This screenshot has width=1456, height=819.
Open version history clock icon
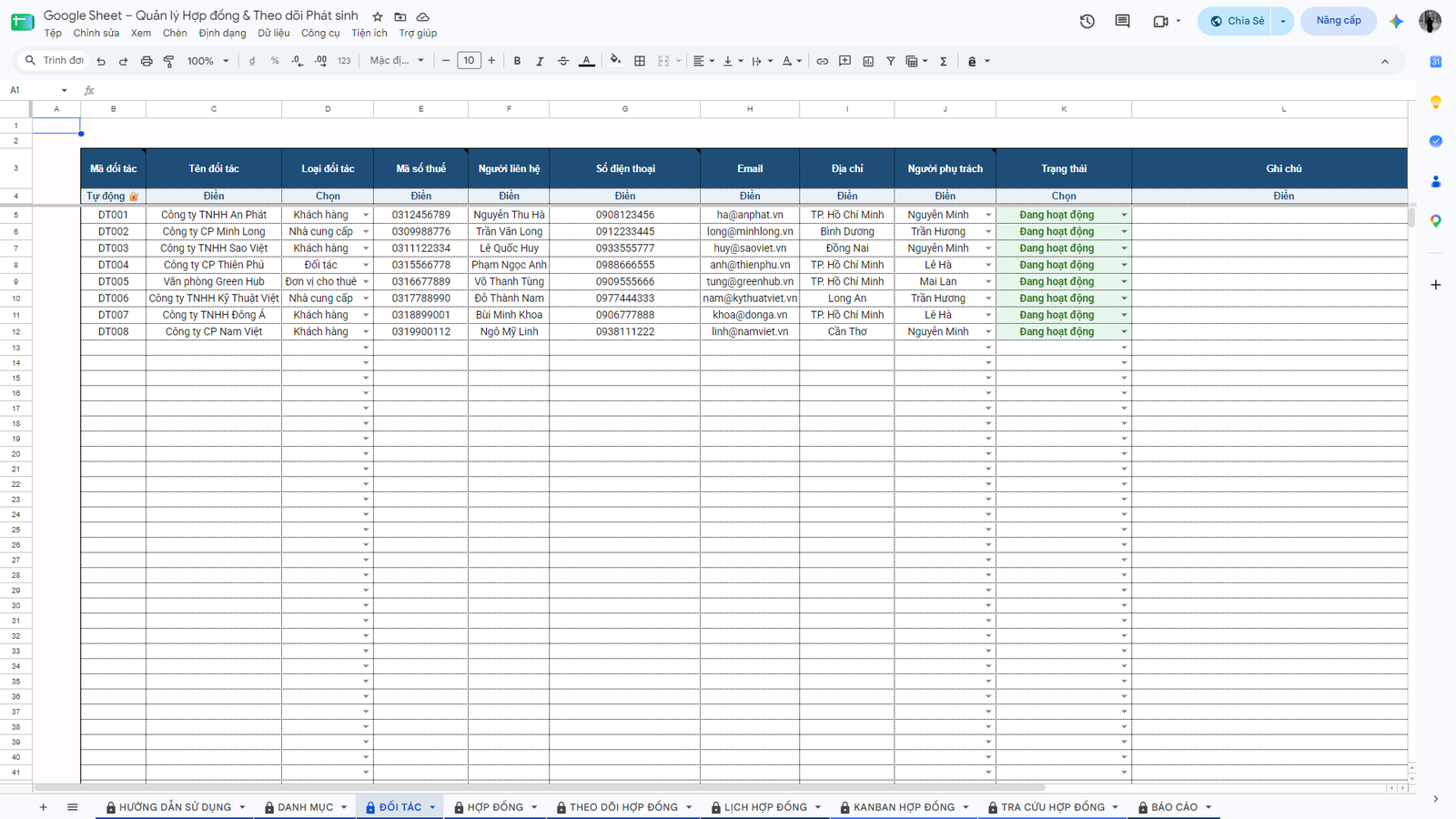[x=1087, y=21]
